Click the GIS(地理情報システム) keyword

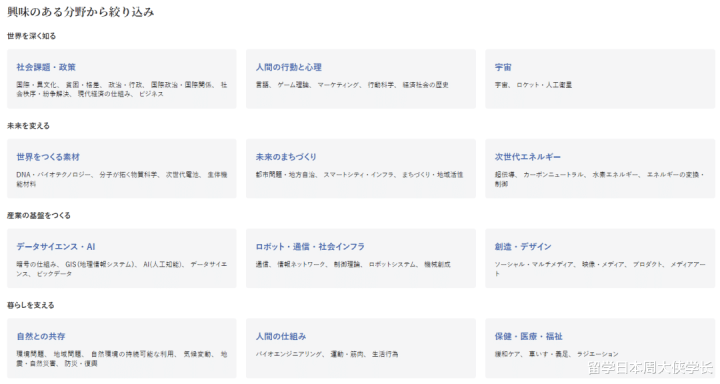(x=100, y=264)
